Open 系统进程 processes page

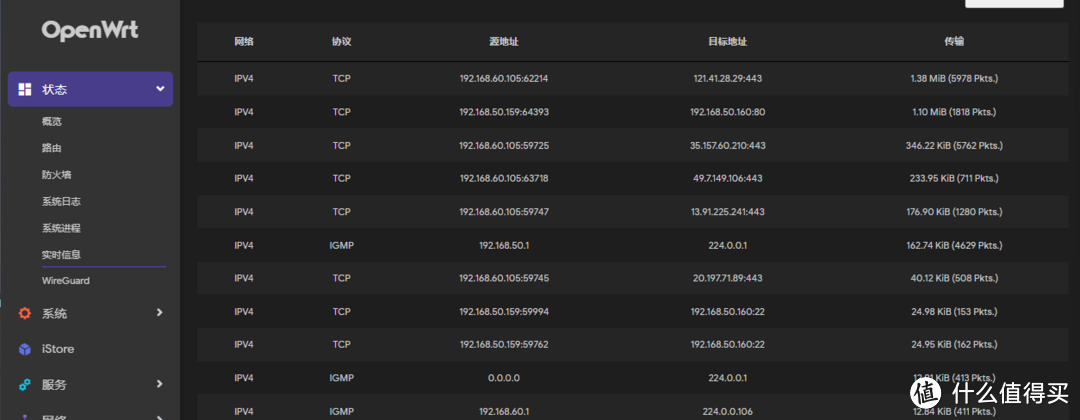[x=61, y=228]
